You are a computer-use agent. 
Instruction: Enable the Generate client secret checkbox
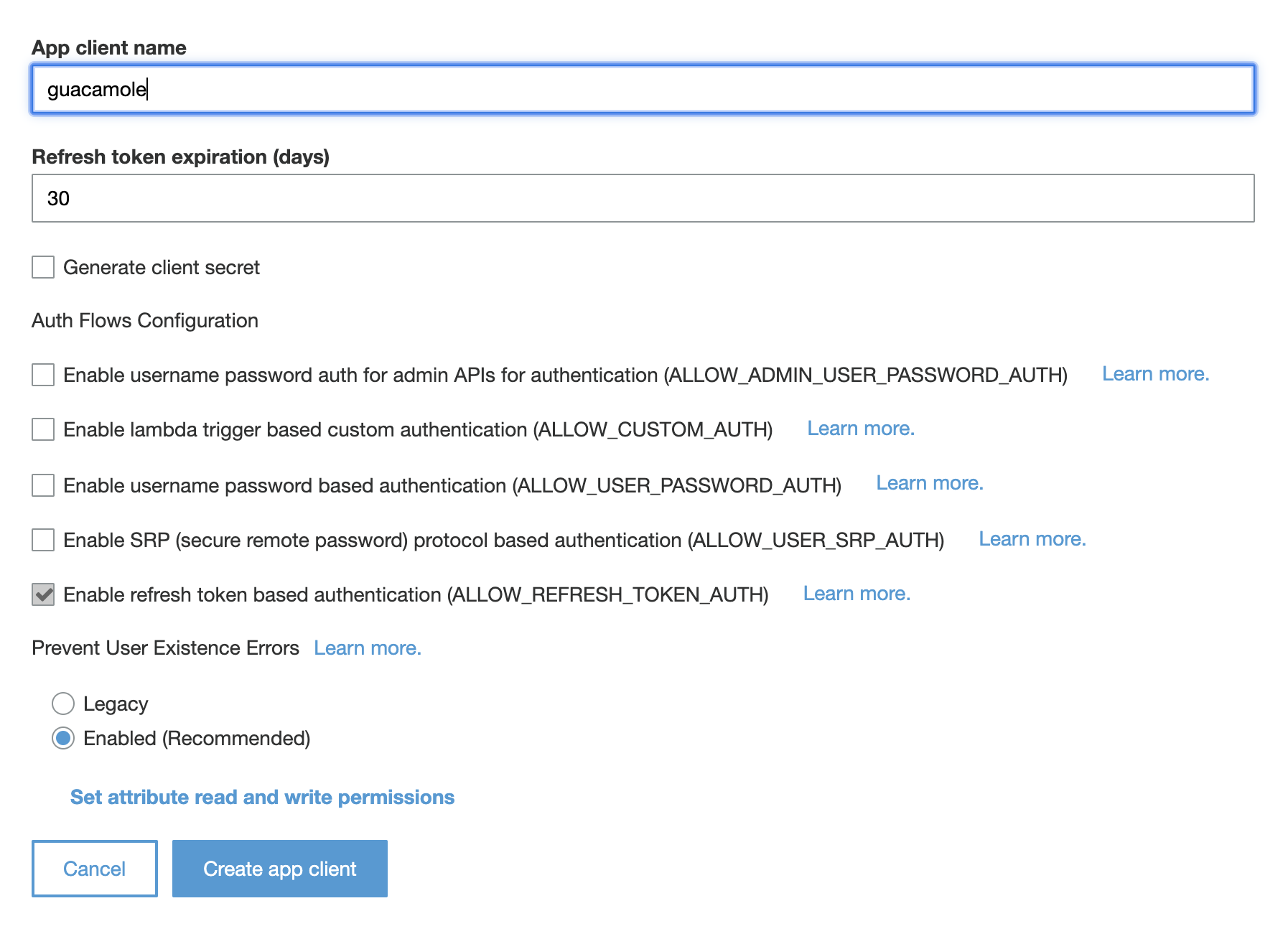[x=43, y=267]
